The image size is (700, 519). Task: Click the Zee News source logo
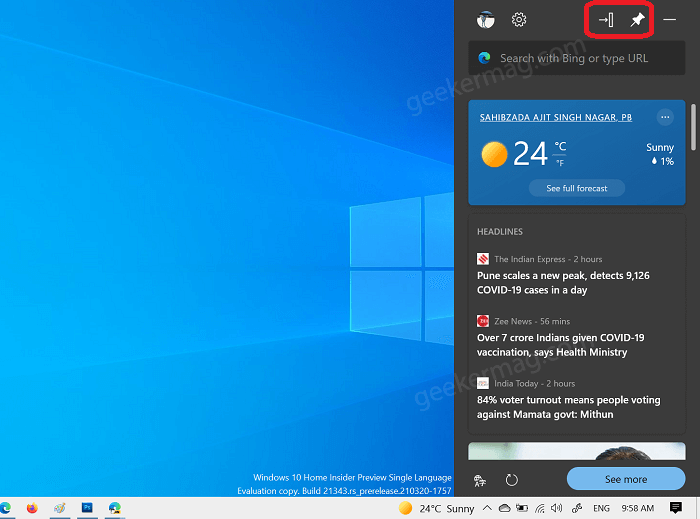[483, 321]
